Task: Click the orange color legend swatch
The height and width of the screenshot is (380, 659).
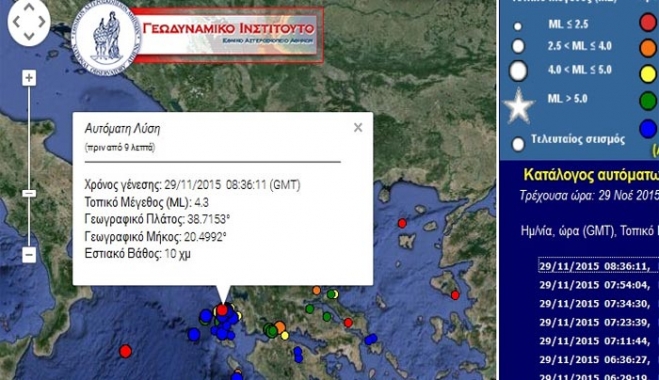Action: (648, 48)
